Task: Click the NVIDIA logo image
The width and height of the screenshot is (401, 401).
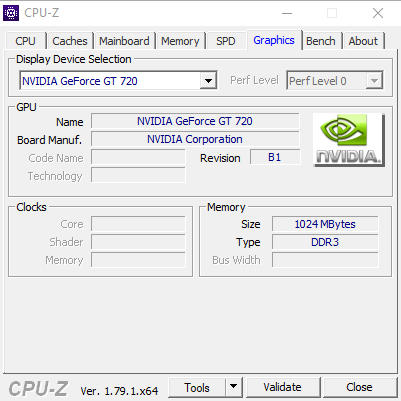Action: (x=349, y=140)
